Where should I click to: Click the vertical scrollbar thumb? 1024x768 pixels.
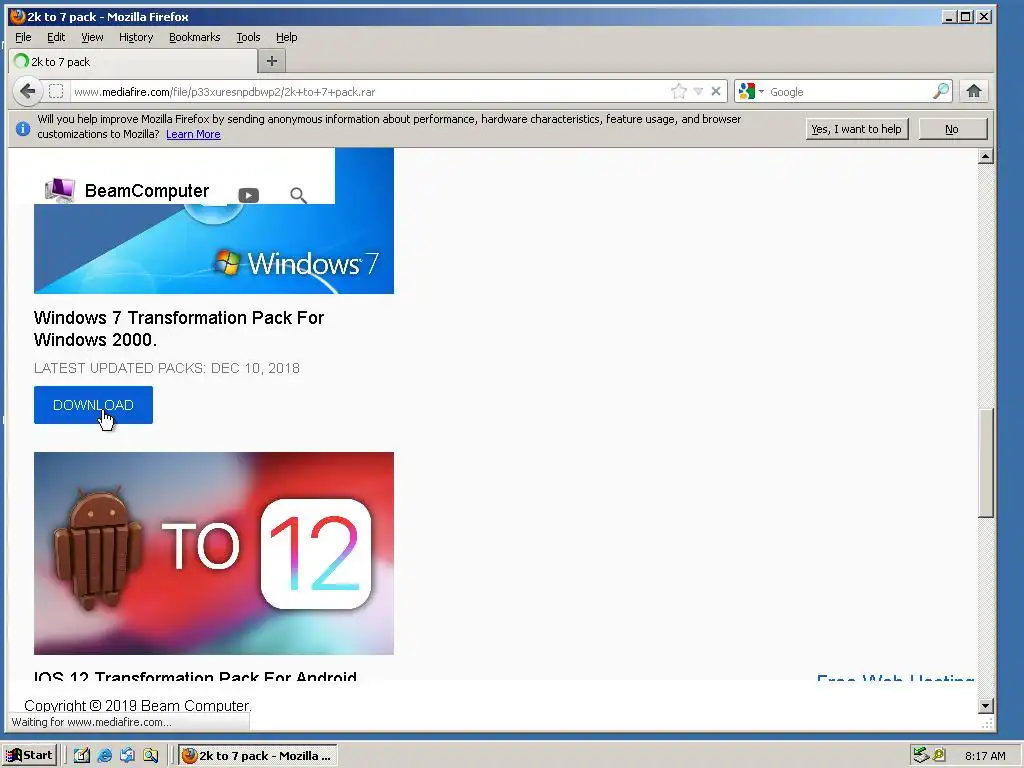coord(986,463)
